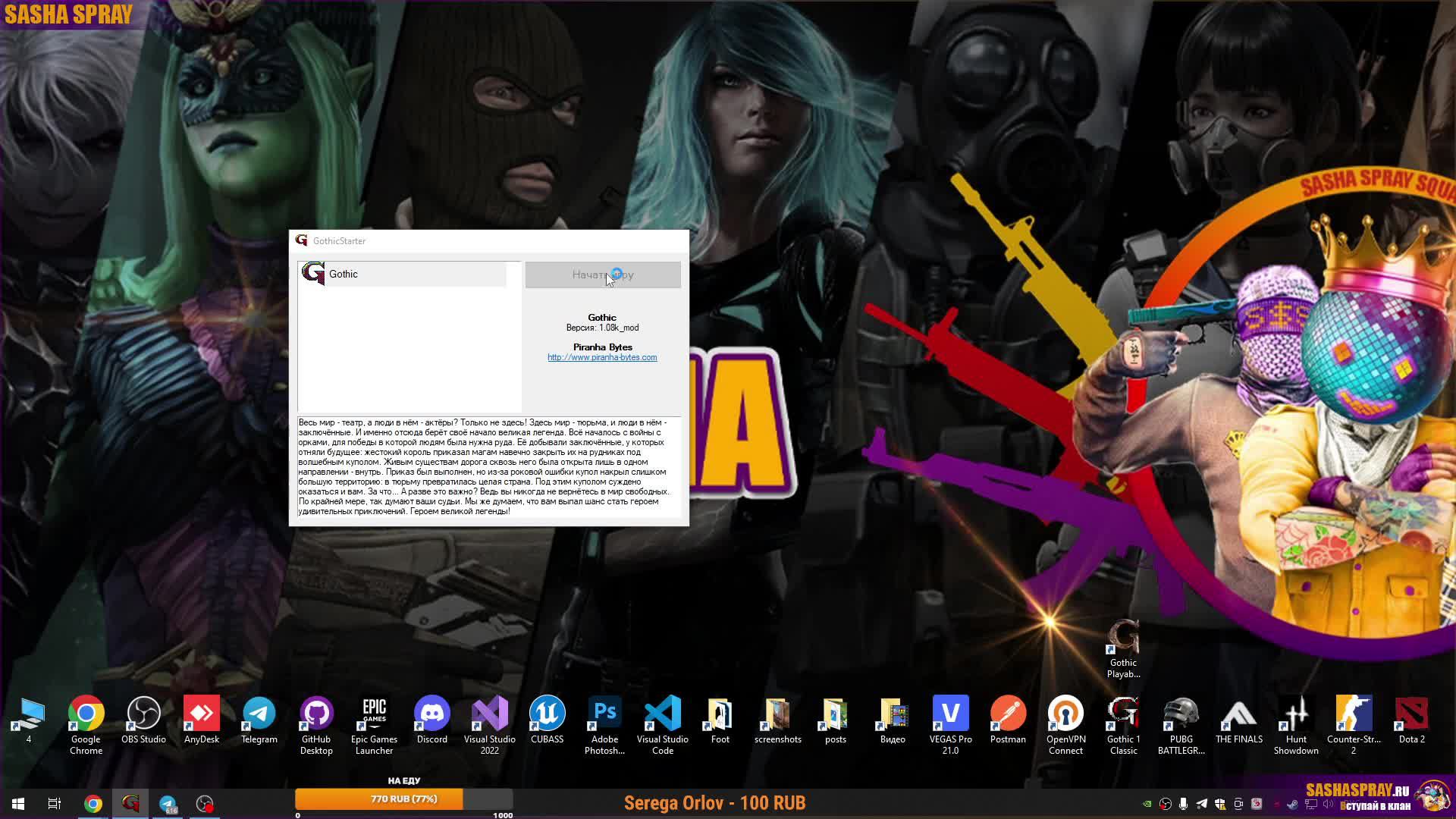Open the Discord desktop icon
Screen dimensions: 1456x819
tap(431, 714)
